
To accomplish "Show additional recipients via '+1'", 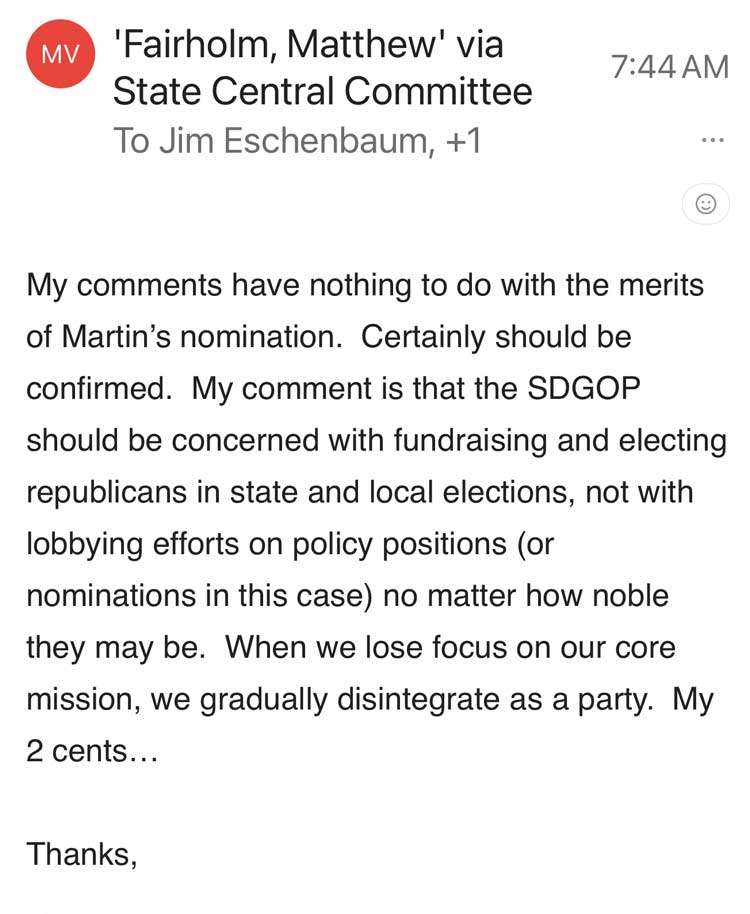I will (463, 140).
